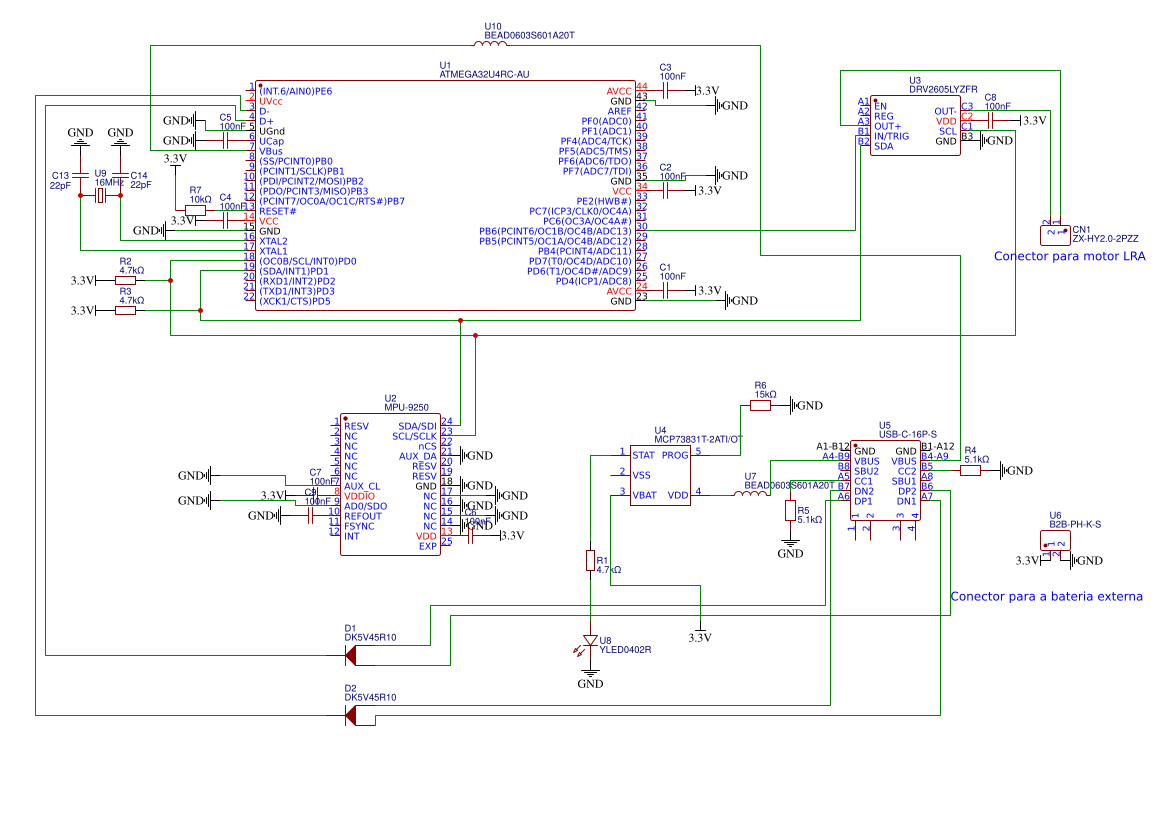Select the 15kΩ resistor R6
1169x827 pixels.
761,405
